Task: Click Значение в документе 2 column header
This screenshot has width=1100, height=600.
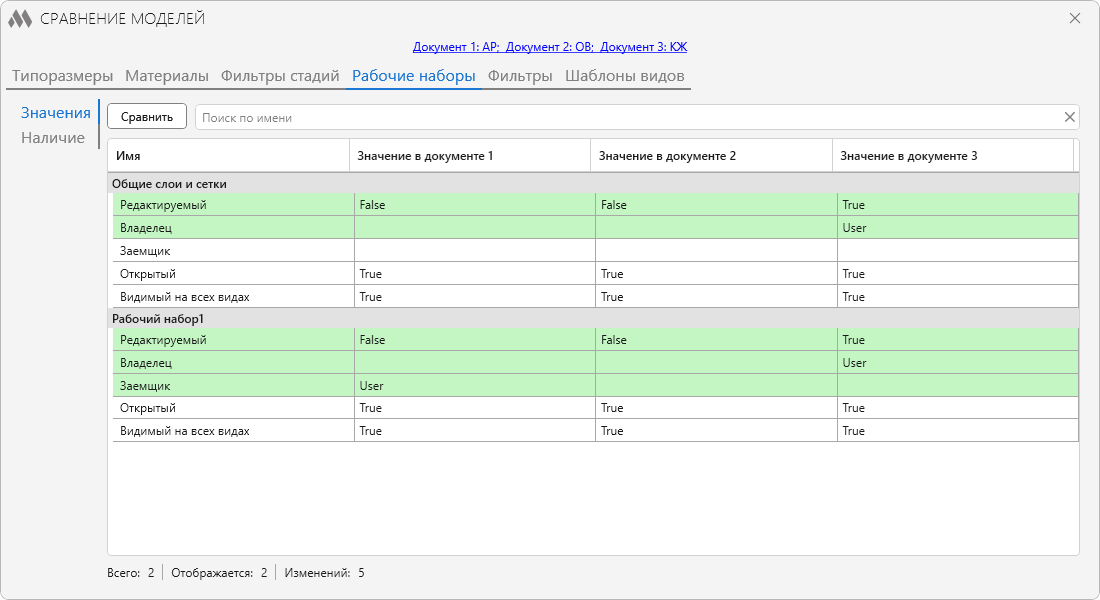Action: pos(711,156)
